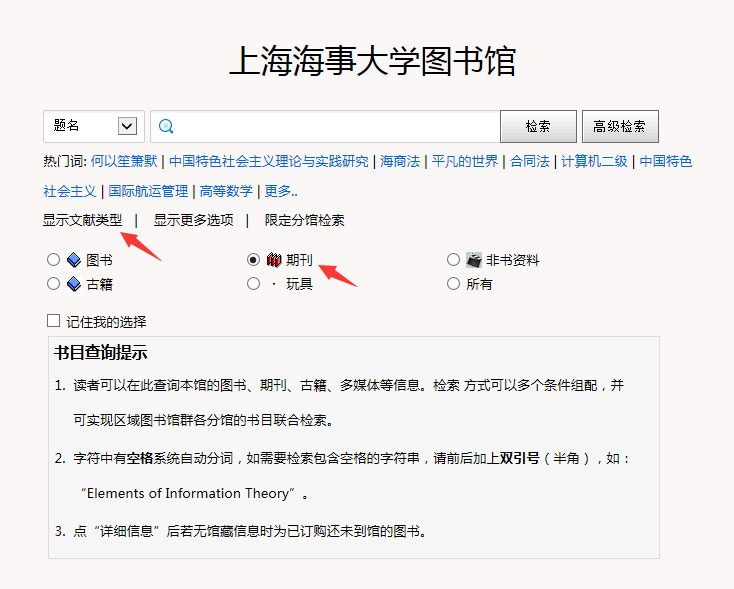
Task: Click the clapperboard icon beside 非书资料
Action: [x=474, y=260]
